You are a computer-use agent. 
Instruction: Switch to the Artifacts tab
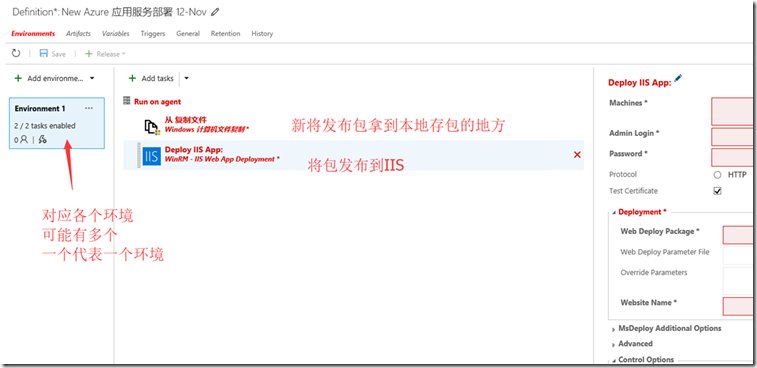(78, 34)
